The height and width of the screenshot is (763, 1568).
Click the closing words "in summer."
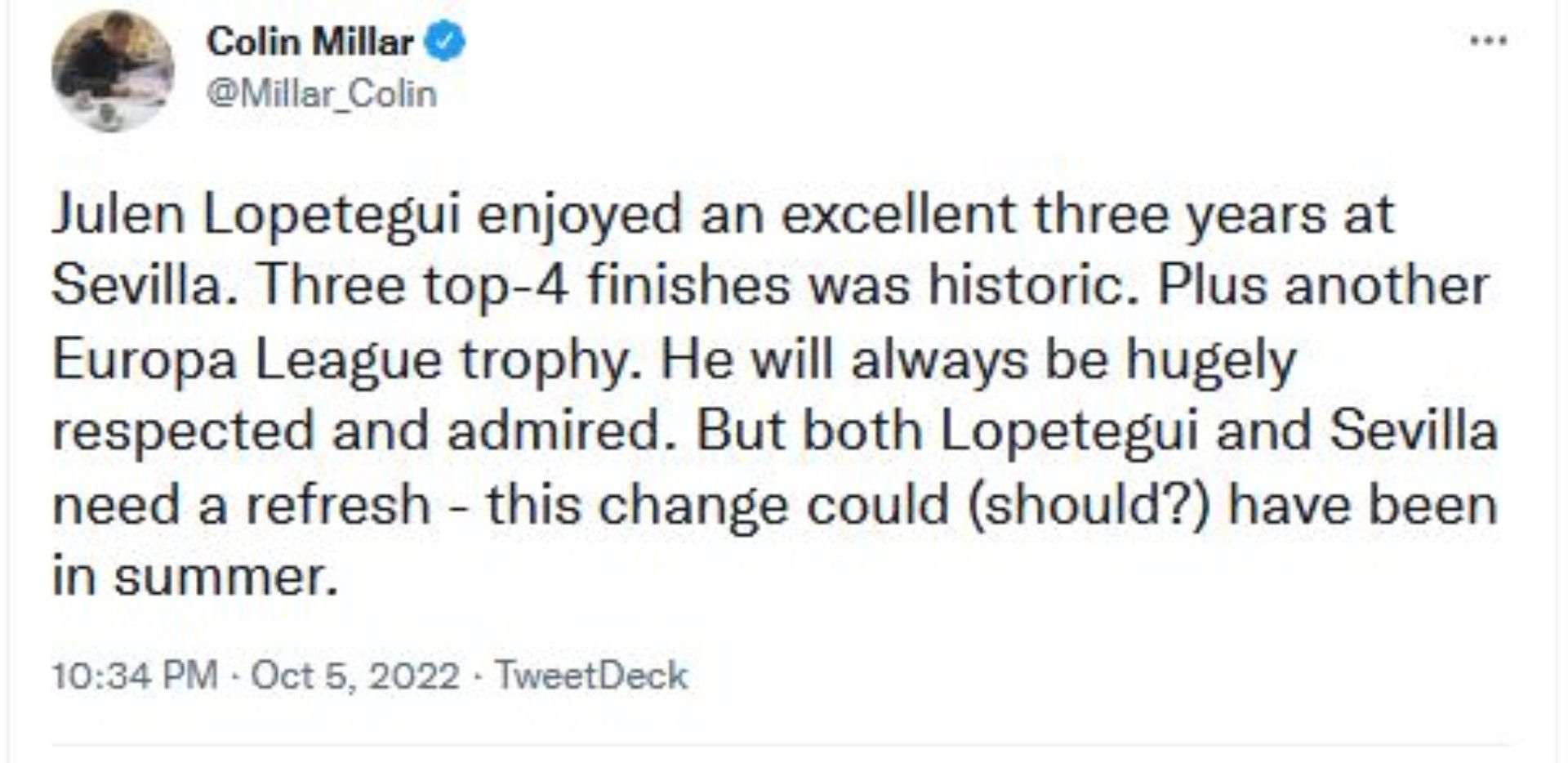[x=194, y=576]
